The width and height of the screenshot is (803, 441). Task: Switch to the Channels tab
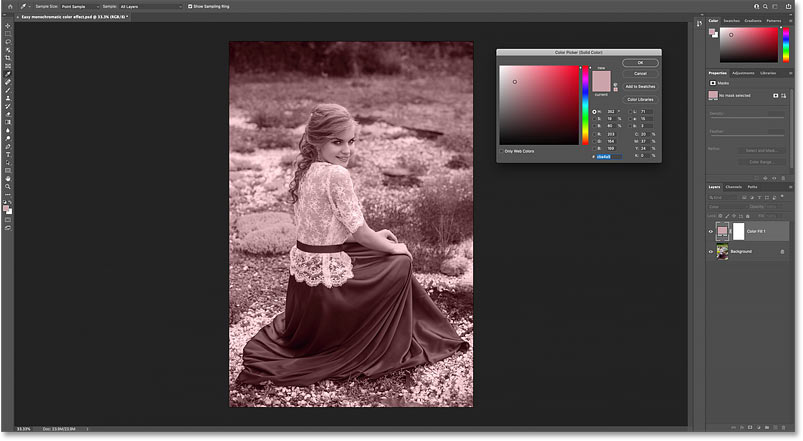point(733,187)
